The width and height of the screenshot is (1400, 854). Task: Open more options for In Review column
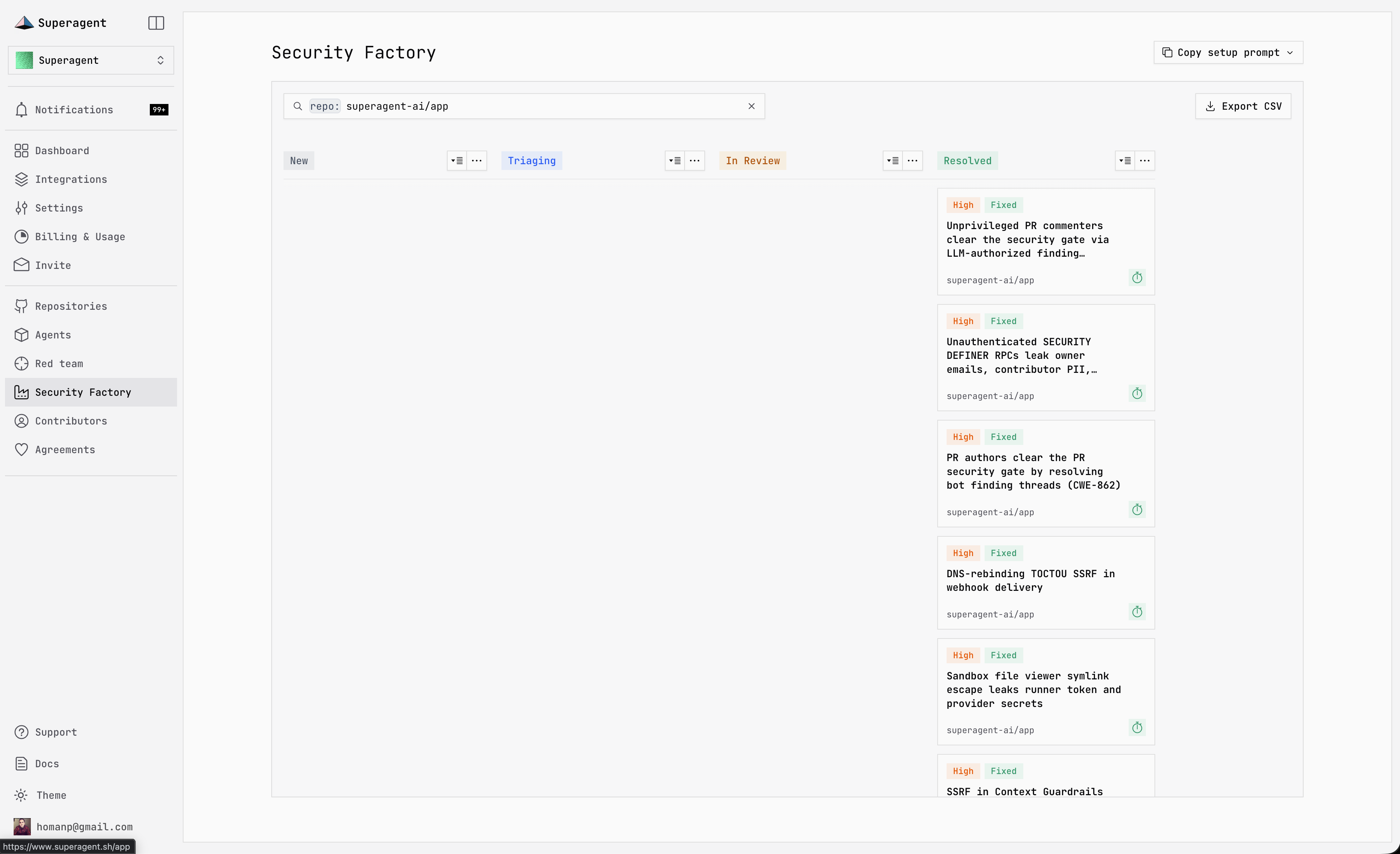click(913, 161)
